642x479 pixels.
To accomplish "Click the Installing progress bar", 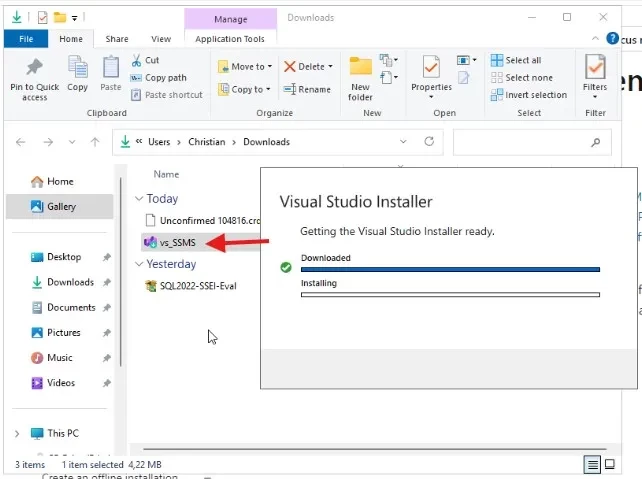I will 450,295.
